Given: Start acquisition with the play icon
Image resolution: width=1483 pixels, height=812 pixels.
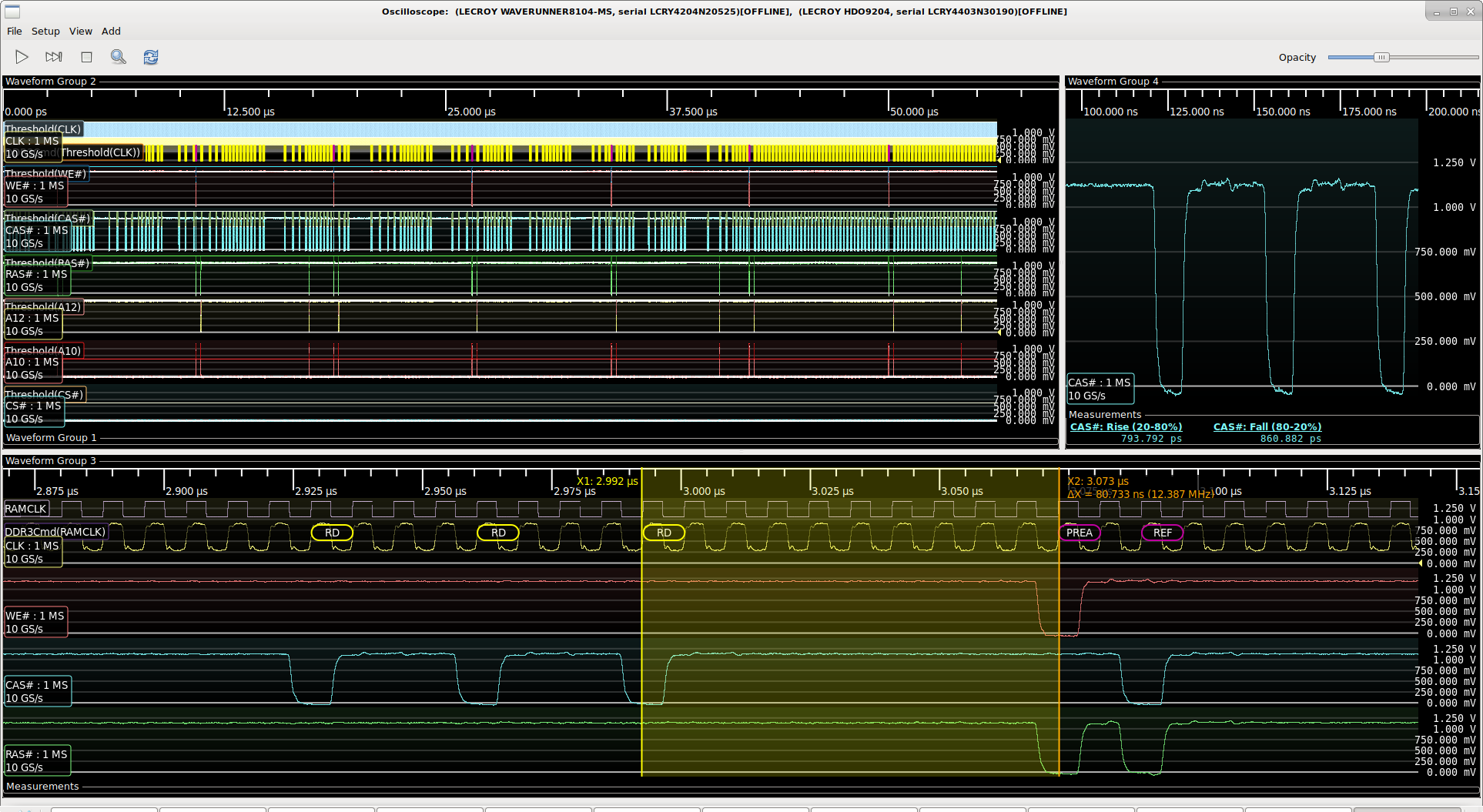Looking at the screenshot, I should tap(22, 57).
